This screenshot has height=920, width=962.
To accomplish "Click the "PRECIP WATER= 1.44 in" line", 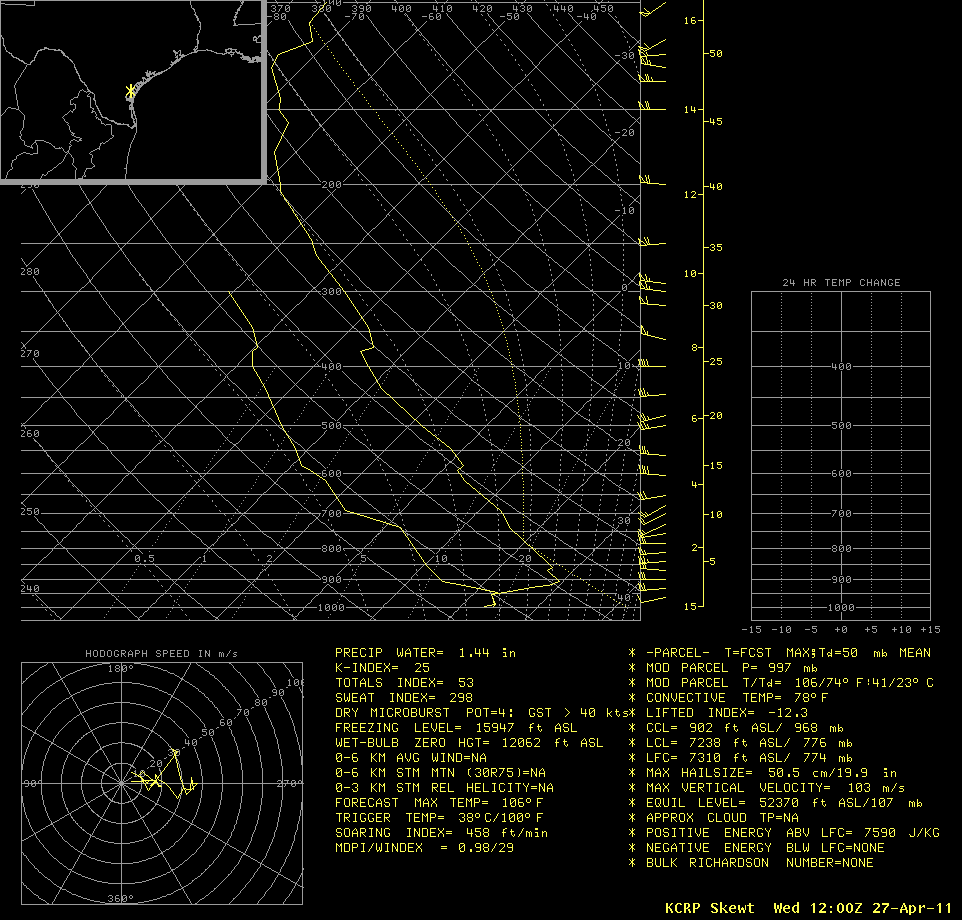I will 425,653.
